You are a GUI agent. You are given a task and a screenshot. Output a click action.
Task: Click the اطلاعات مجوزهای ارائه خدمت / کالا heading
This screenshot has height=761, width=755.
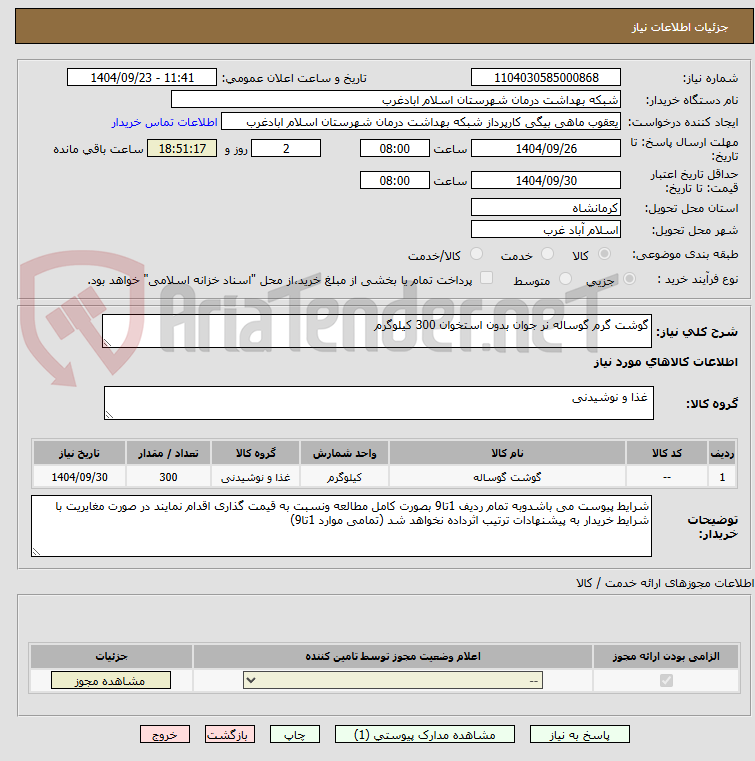click(665, 583)
